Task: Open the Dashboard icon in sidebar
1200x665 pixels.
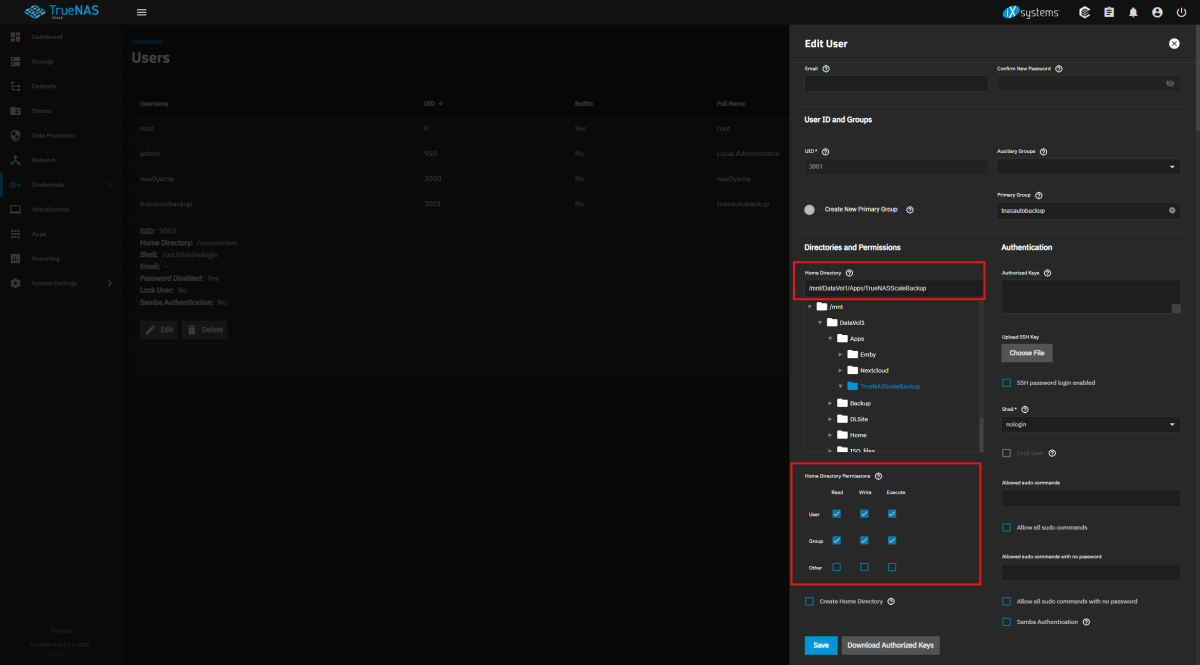Action: click(15, 37)
